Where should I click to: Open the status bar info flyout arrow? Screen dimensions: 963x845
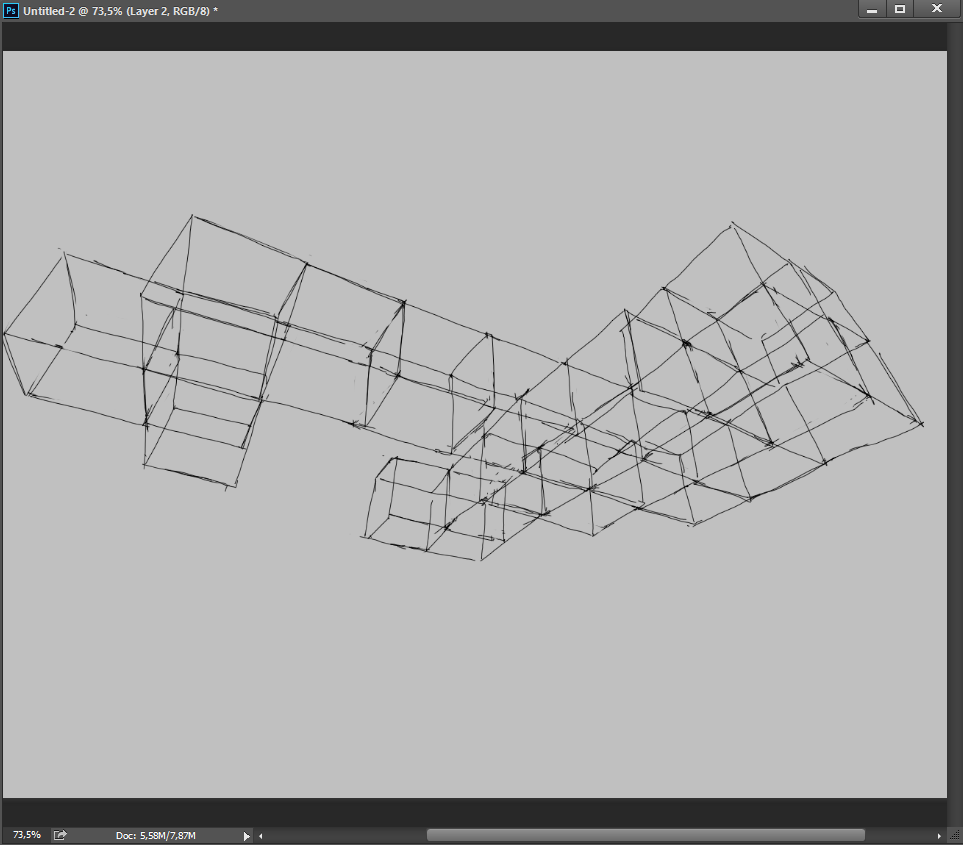click(x=247, y=835)
